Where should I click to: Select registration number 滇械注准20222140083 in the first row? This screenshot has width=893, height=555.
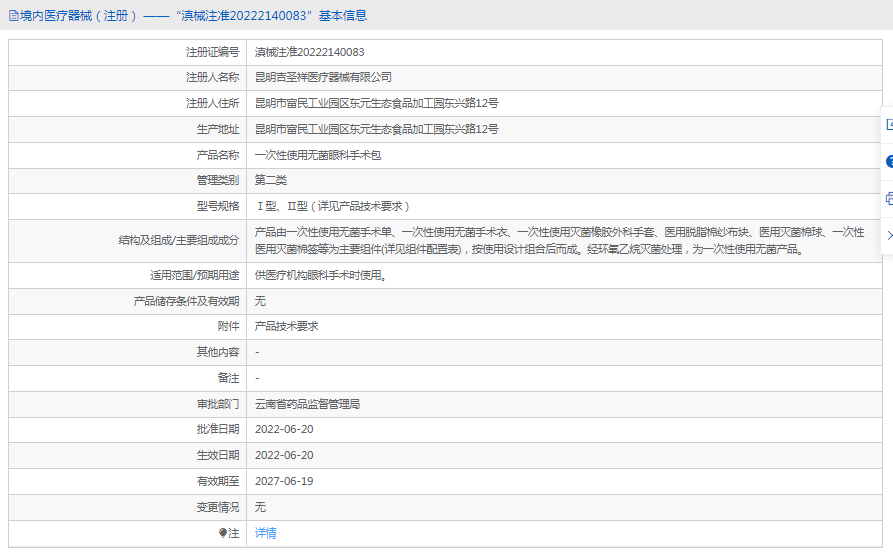pyautogui.click(x=309, y=52)
